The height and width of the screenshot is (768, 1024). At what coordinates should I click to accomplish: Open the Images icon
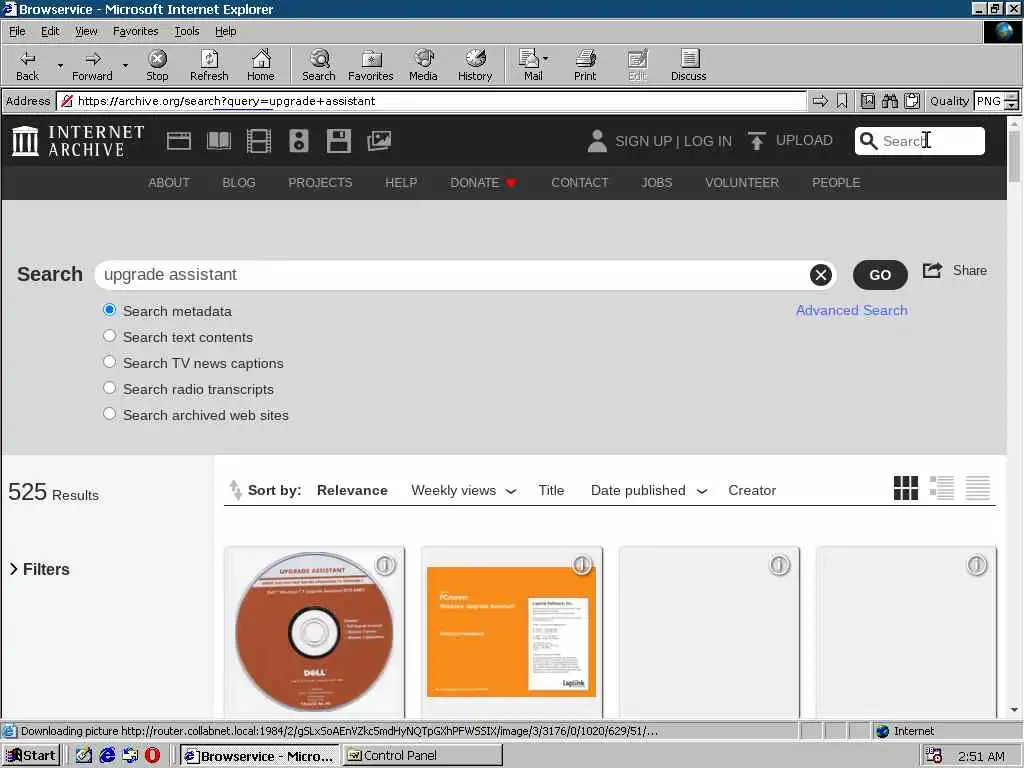(x=379, y=141)
